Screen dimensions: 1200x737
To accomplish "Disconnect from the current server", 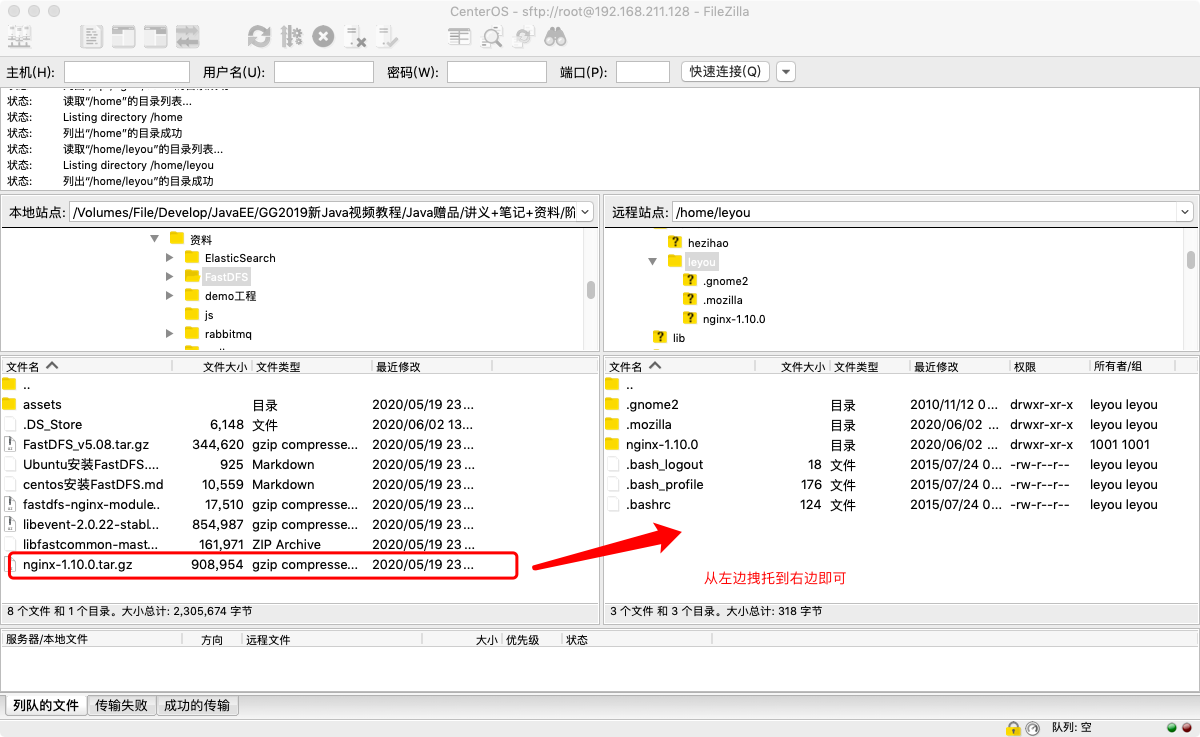I will click(x=355, y=38).
